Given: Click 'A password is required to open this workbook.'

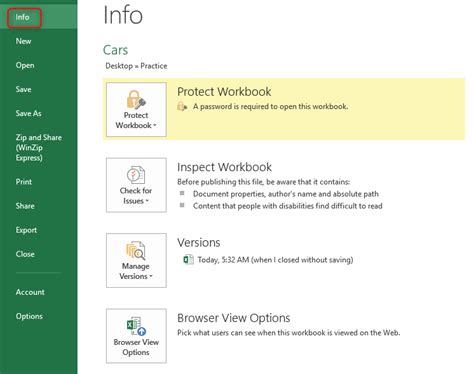Looking at the screenshot, I should point(270,107).
